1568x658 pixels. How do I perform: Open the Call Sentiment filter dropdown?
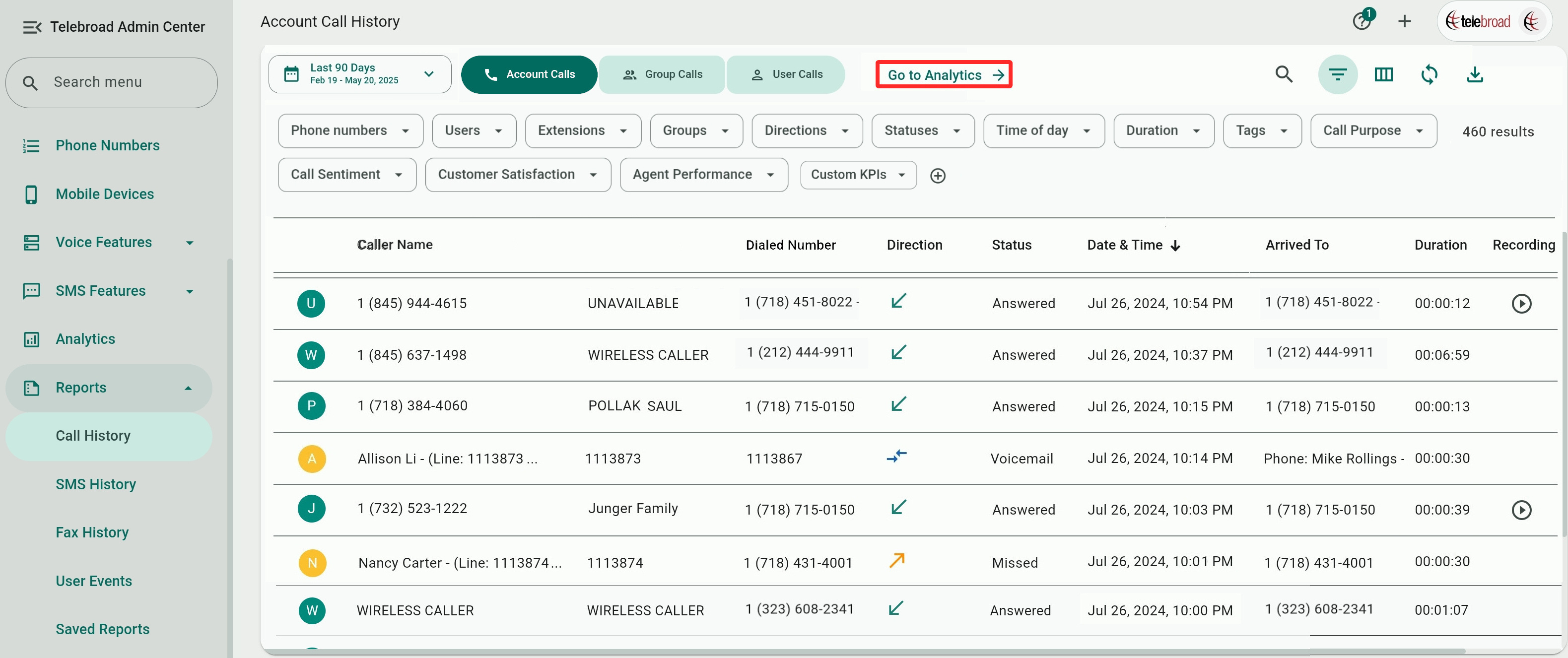[347, 175]
